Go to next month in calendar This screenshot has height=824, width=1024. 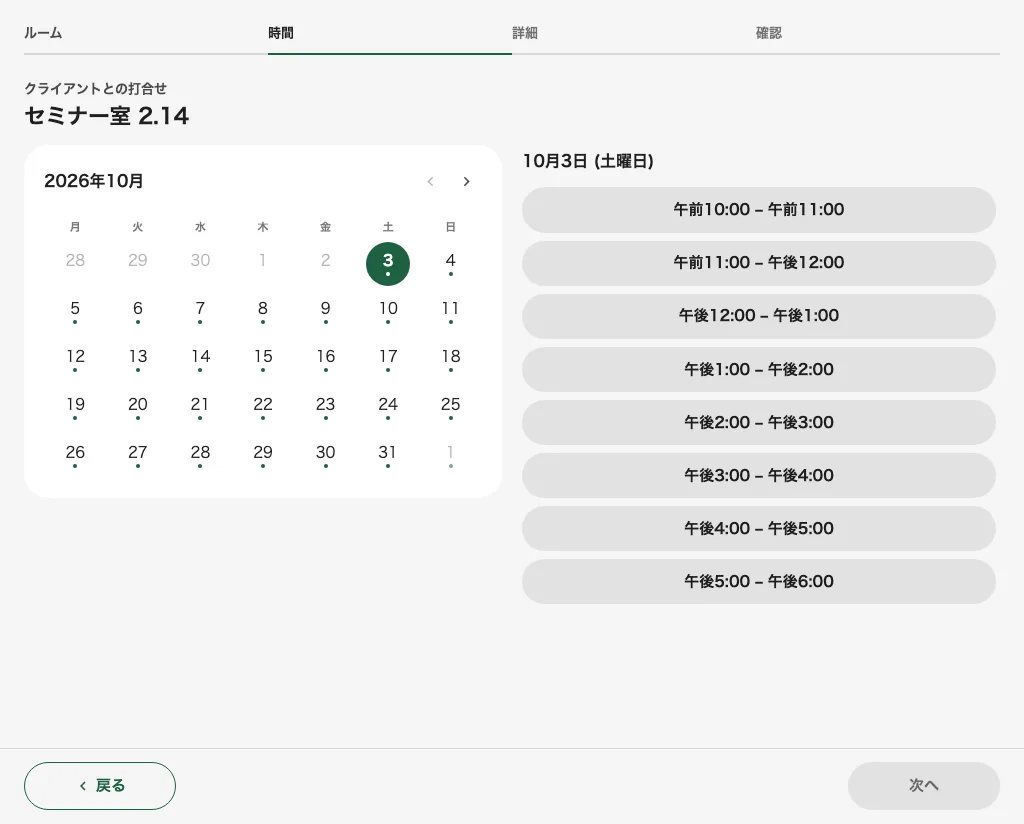466,182
